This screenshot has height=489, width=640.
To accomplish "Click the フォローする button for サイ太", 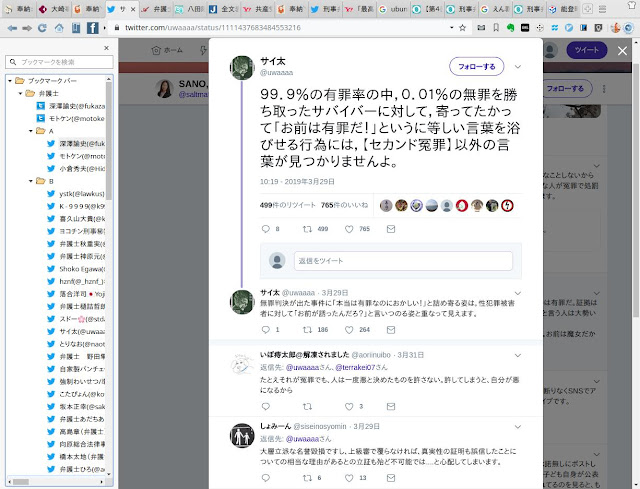I will tap(476, 67).
